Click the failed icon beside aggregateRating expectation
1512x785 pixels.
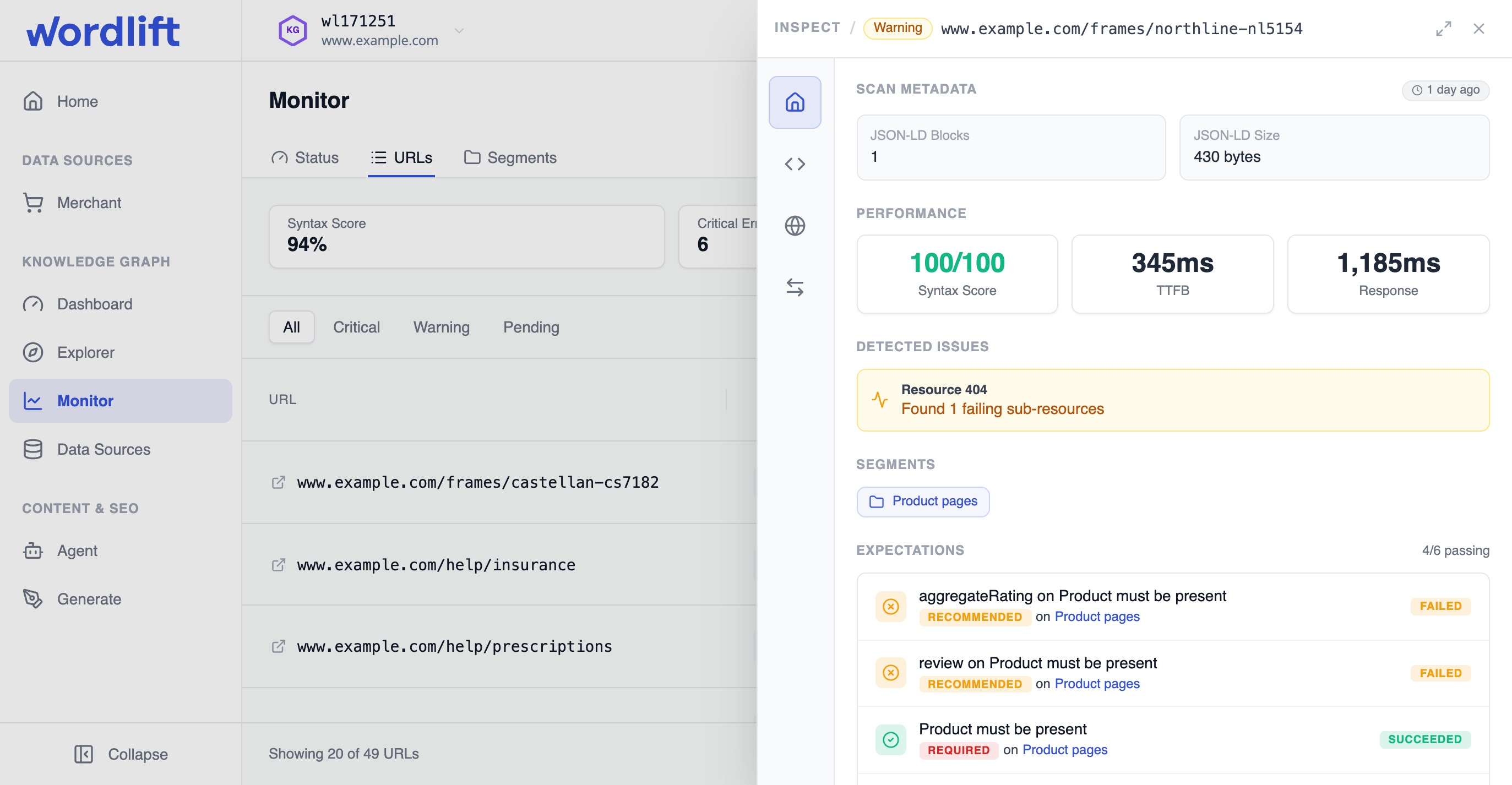[x=890, y=606]
